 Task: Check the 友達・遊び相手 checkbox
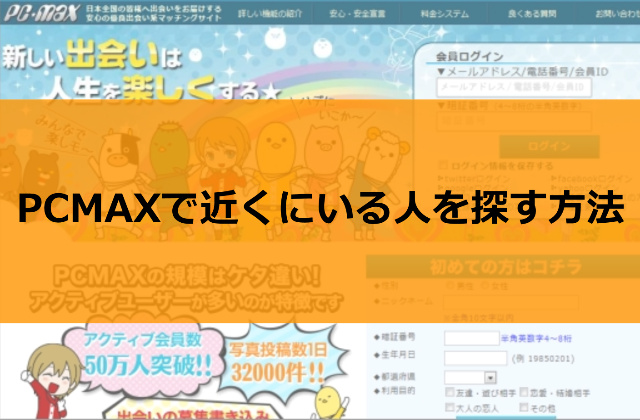449,392
